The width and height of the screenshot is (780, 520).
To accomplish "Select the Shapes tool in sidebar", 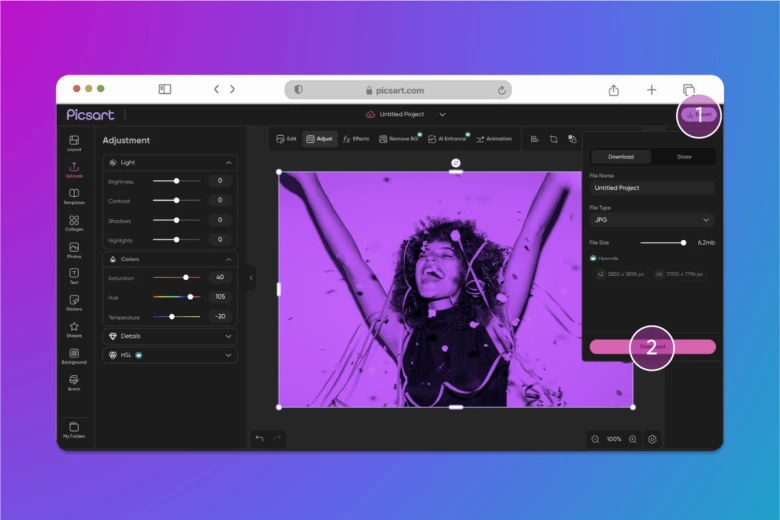I will pyautogui.click(x=74, y=329).
